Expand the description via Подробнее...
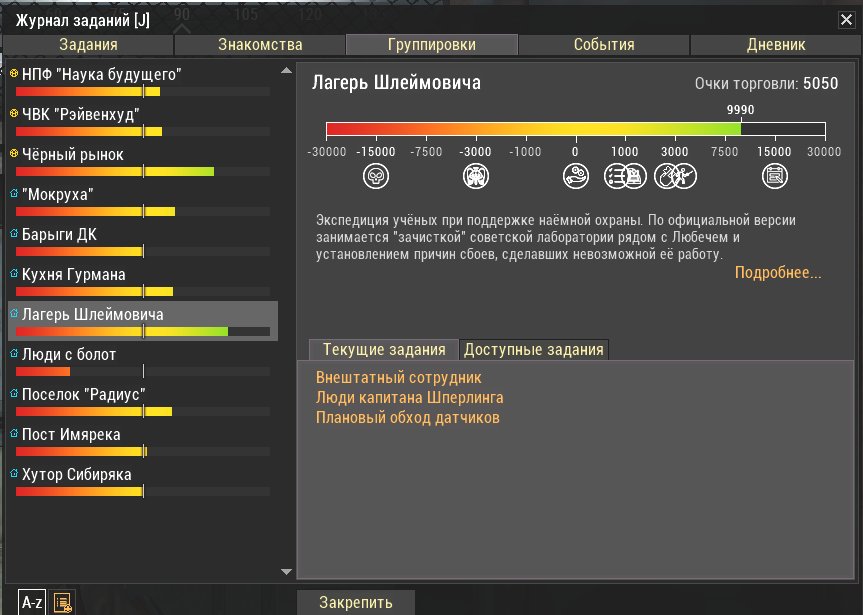 click(x=778, y=273)
